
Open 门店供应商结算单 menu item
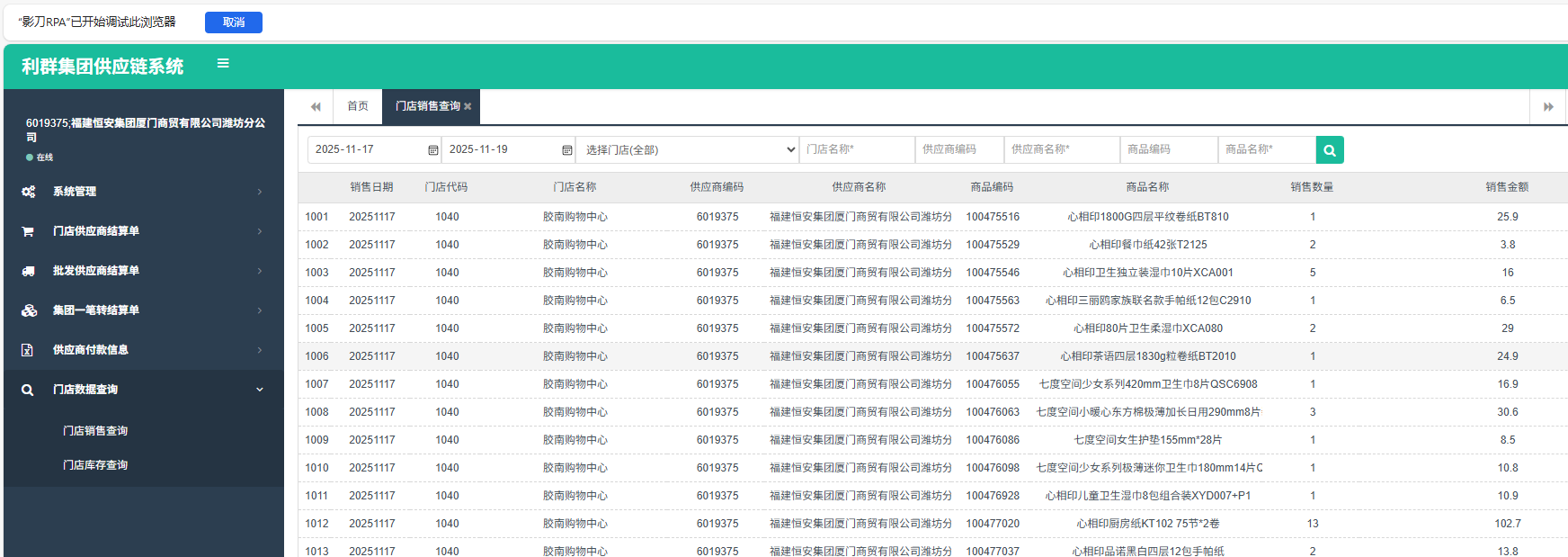click(144, 231)
